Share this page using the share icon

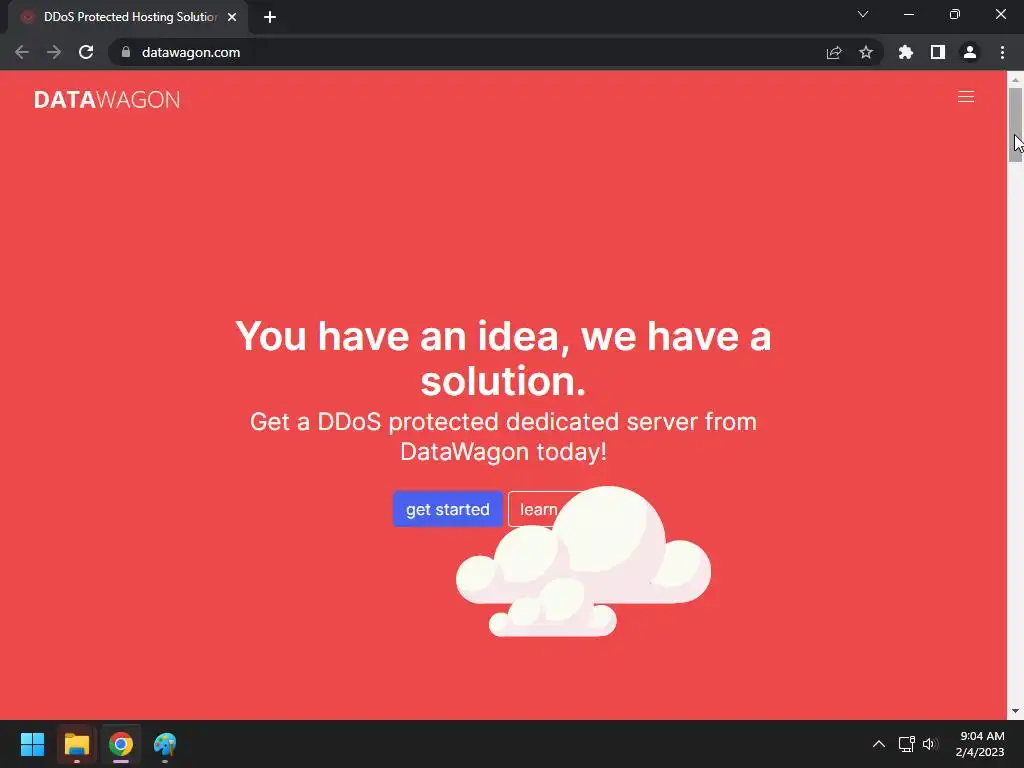click(x=834, y=52)
